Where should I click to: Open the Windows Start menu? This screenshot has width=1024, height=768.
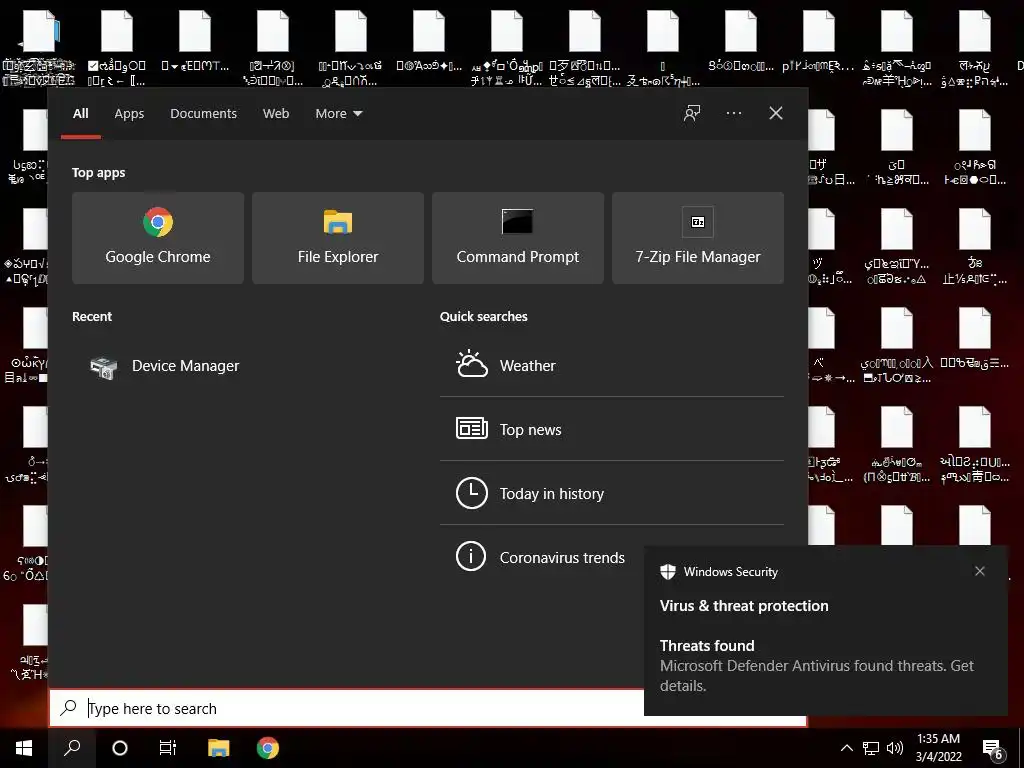(x=24, y=748)
